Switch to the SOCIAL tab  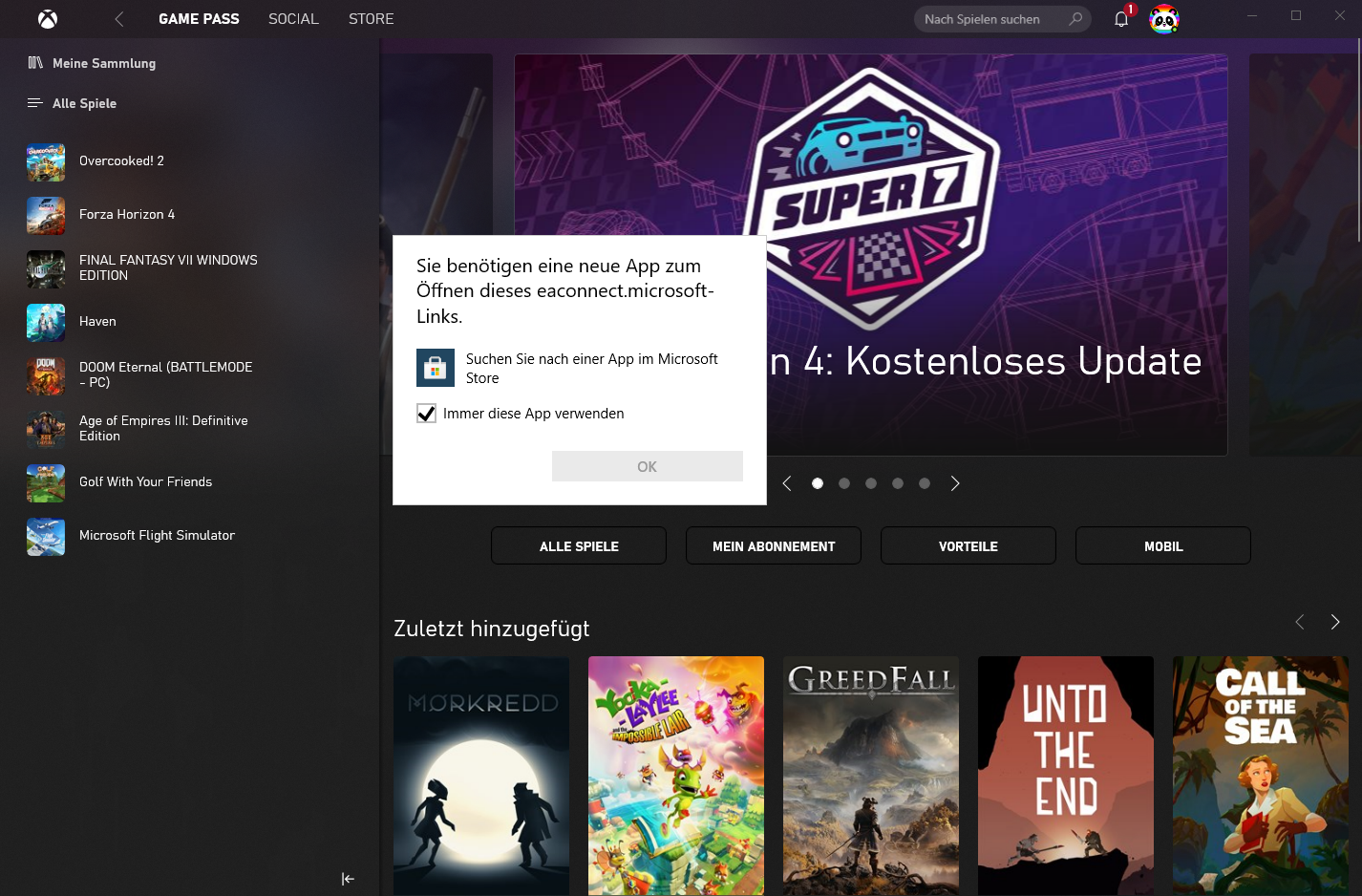(293, 19)
